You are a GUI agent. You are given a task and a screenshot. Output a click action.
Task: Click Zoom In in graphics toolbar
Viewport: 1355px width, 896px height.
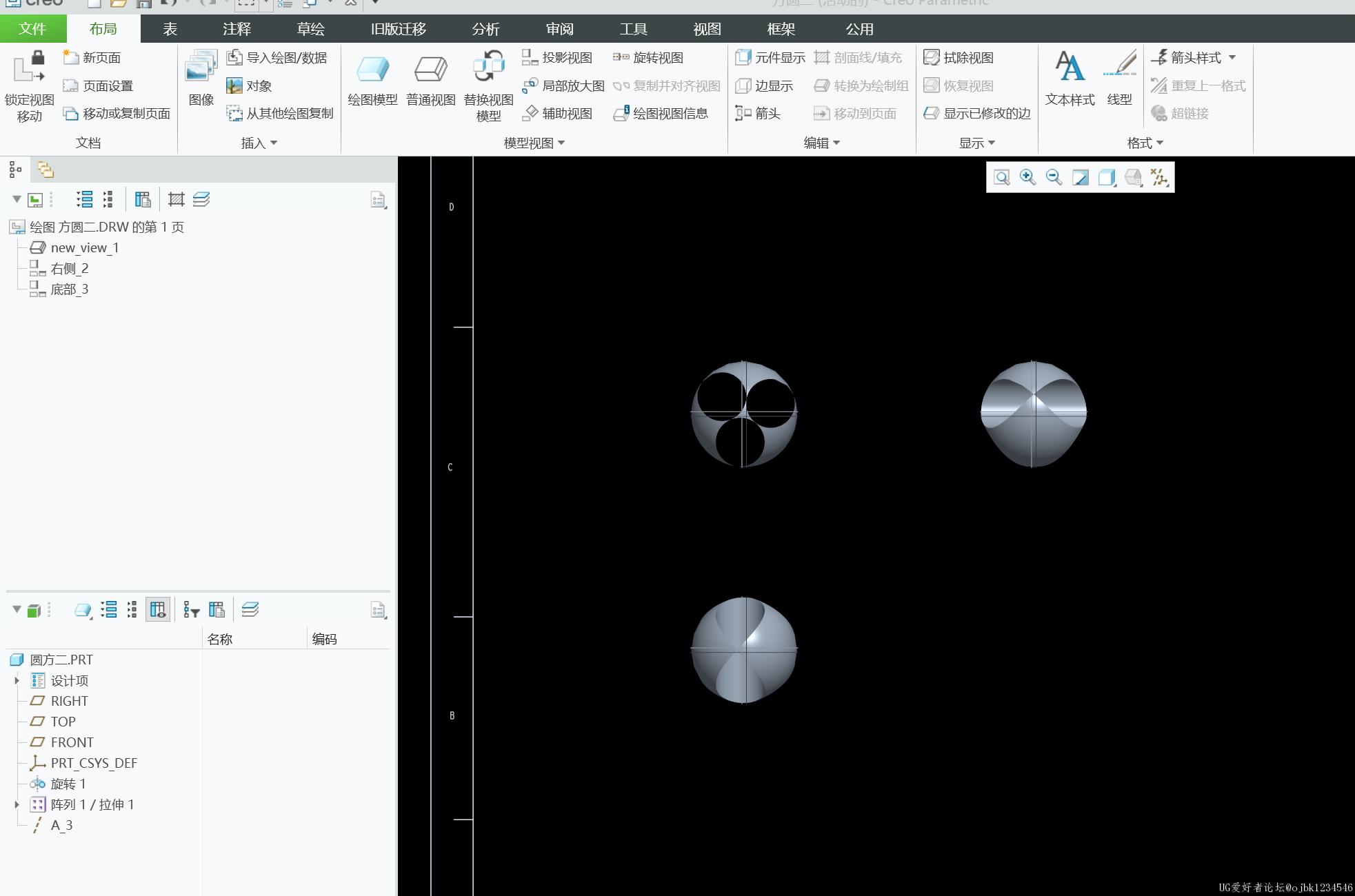point(1027,178)
